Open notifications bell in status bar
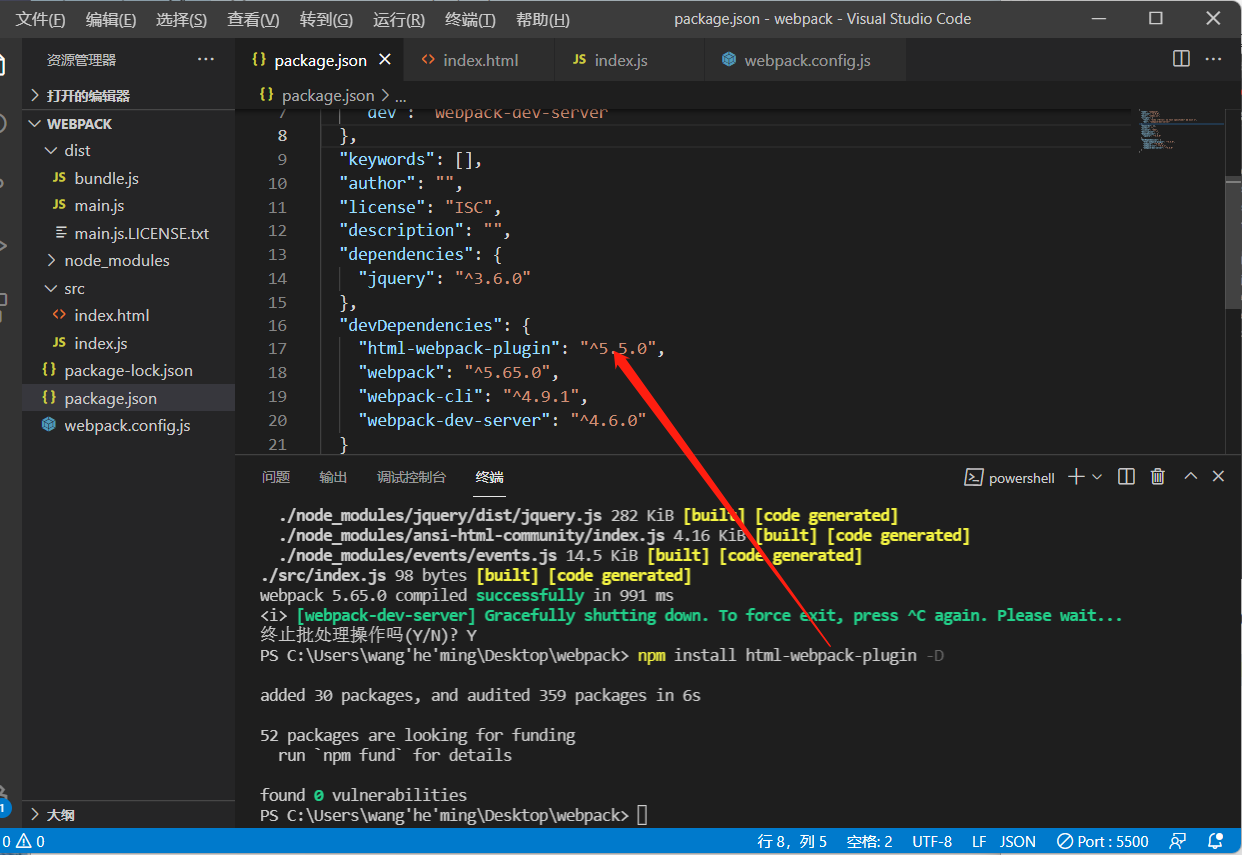The height and width of the screenshot is (855, 1242). pos(1216,842)
